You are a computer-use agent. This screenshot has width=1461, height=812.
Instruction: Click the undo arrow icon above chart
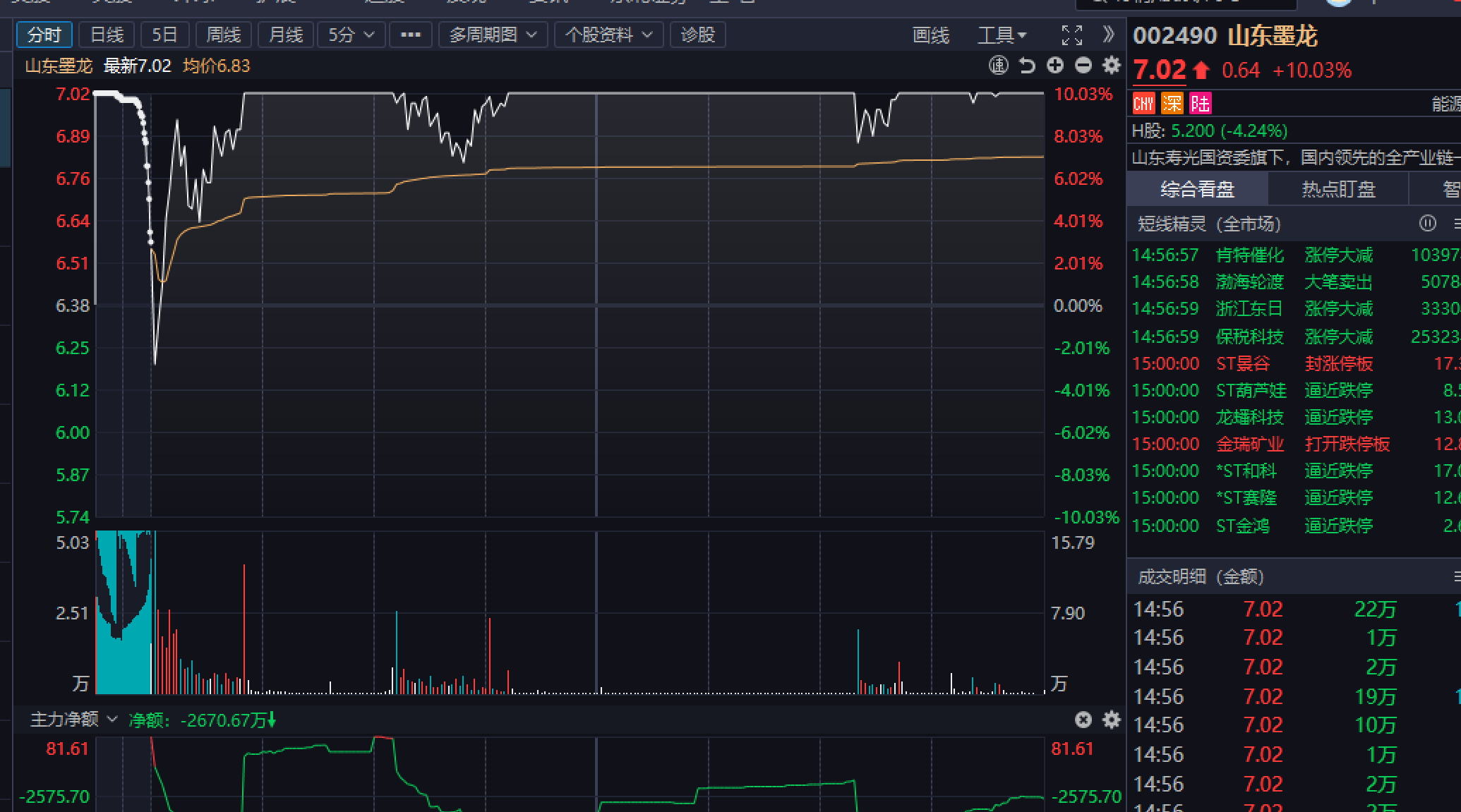[1027, 66]
